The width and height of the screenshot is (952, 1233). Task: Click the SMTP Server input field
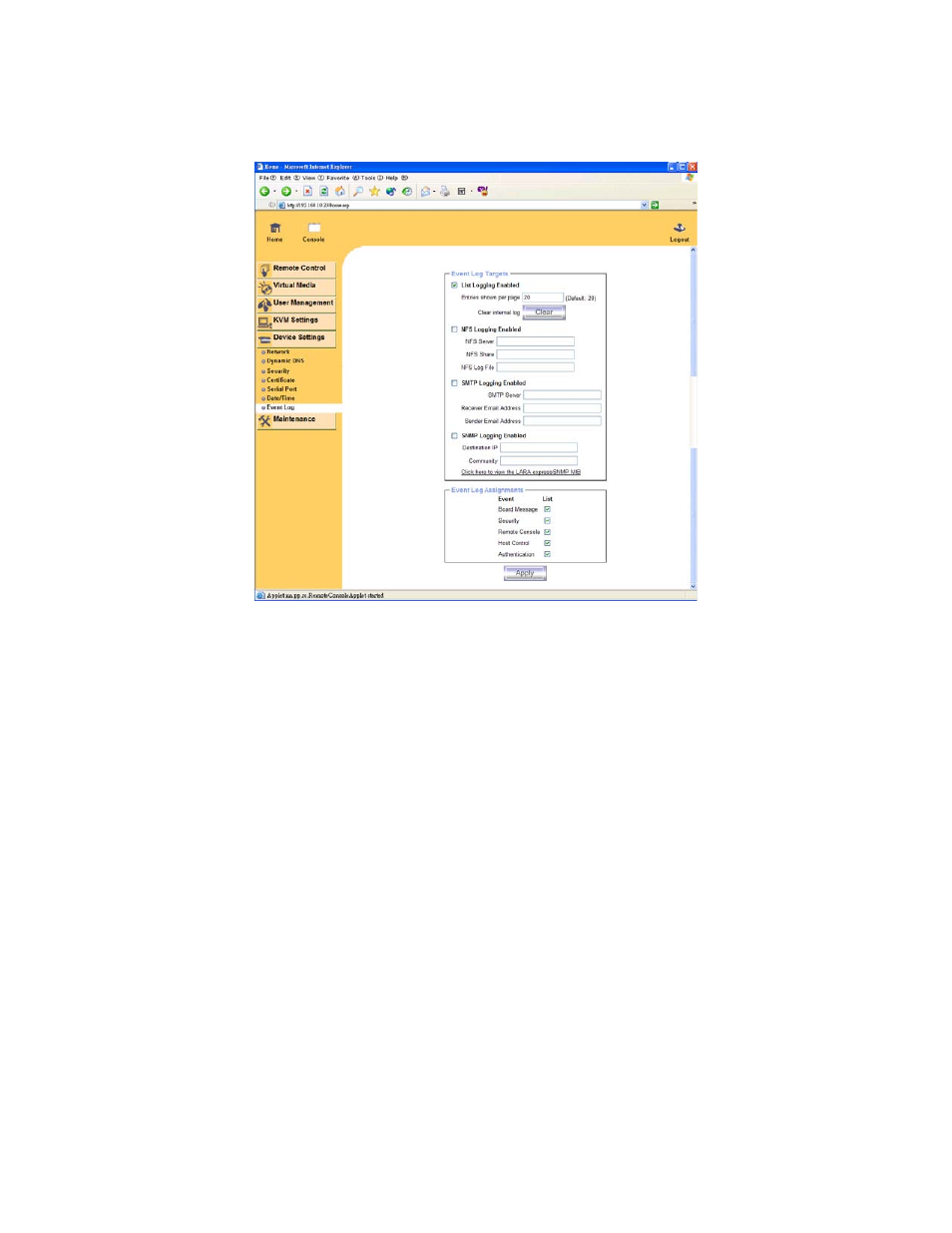tap(563, 395)
